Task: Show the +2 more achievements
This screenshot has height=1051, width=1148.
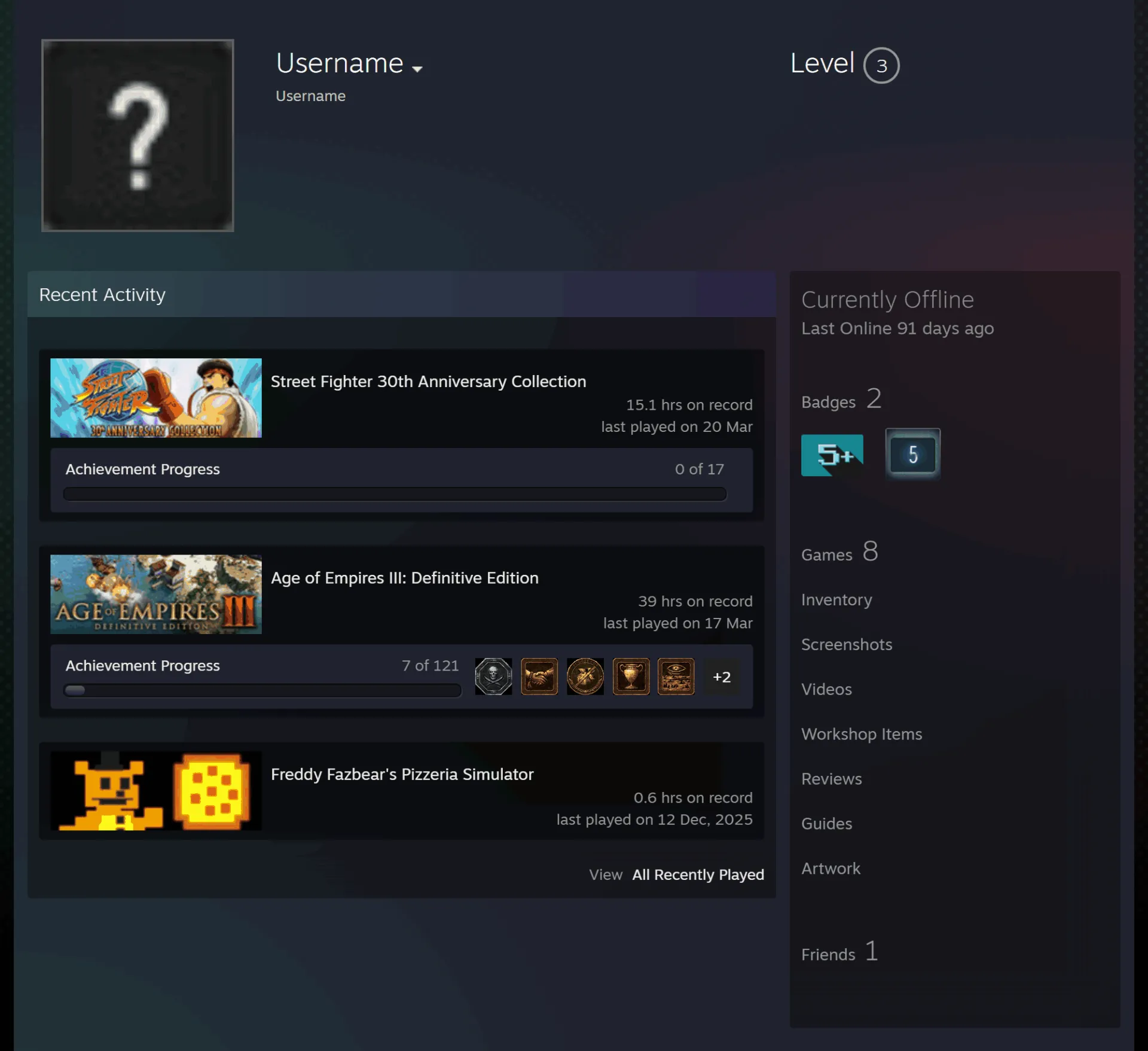Action: point(722,677)
